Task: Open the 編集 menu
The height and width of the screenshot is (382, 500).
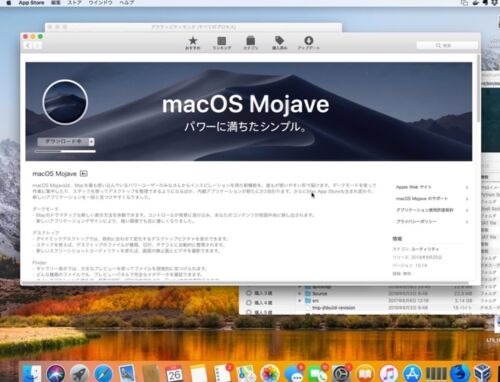Action: 56,3
